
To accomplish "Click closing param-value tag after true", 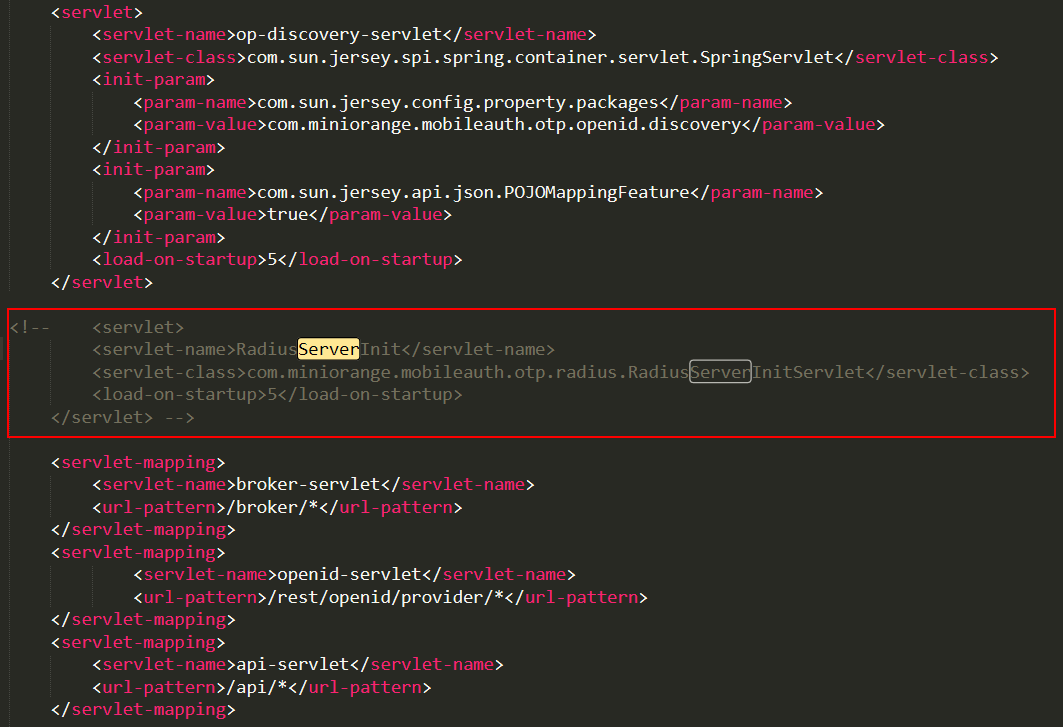I will point(380,215).
